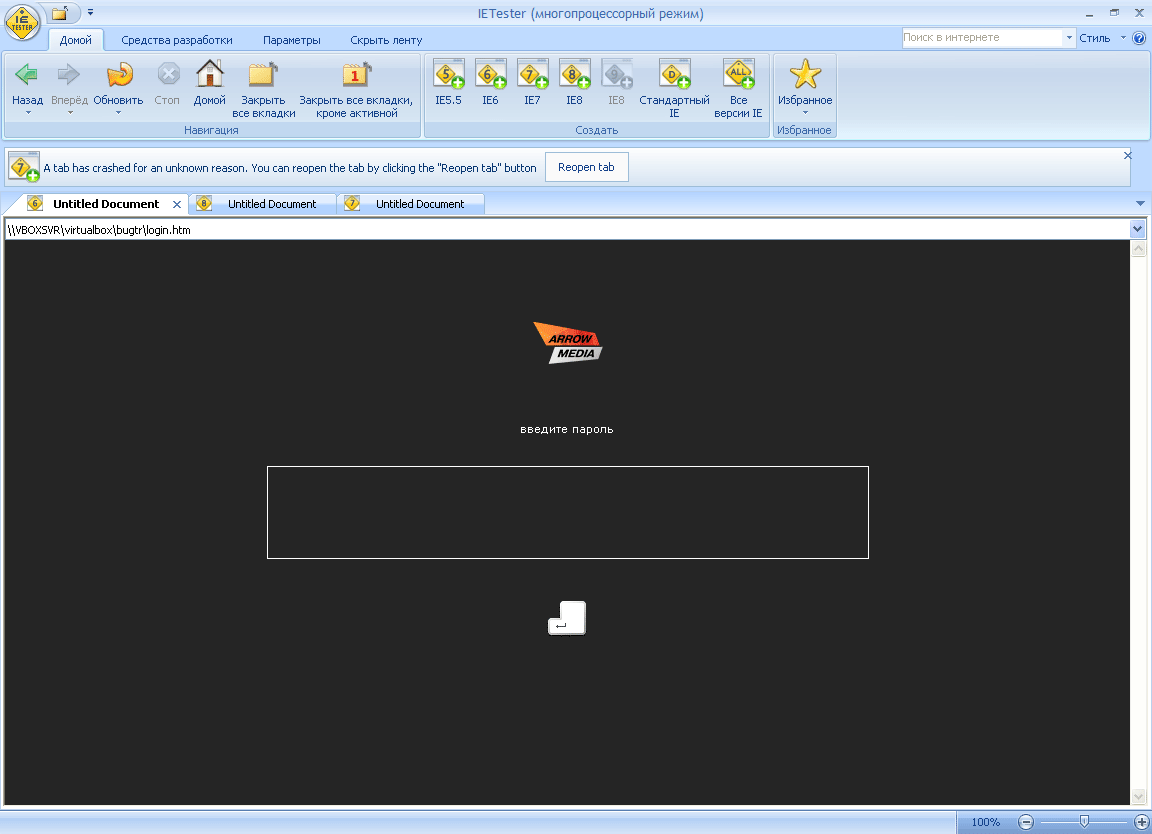Switch to the Домой ribbon tab

pos(76,40)
